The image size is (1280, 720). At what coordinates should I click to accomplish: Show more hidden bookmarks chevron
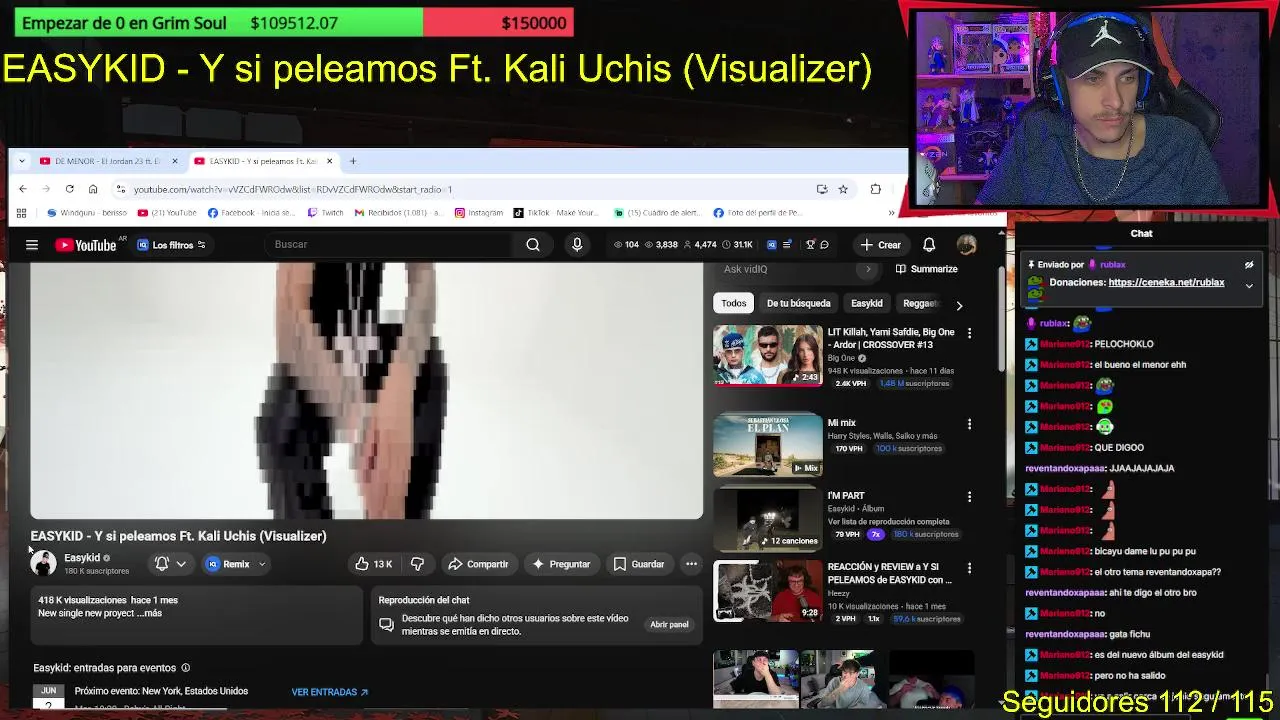coord(891,213)
